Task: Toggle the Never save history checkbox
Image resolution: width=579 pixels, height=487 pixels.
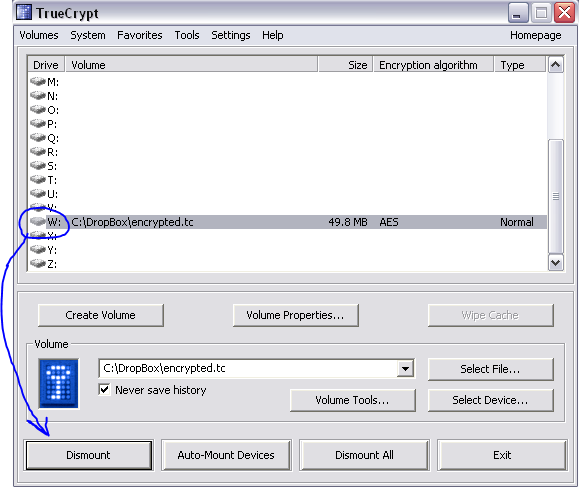Action: [x=105, y=390]
